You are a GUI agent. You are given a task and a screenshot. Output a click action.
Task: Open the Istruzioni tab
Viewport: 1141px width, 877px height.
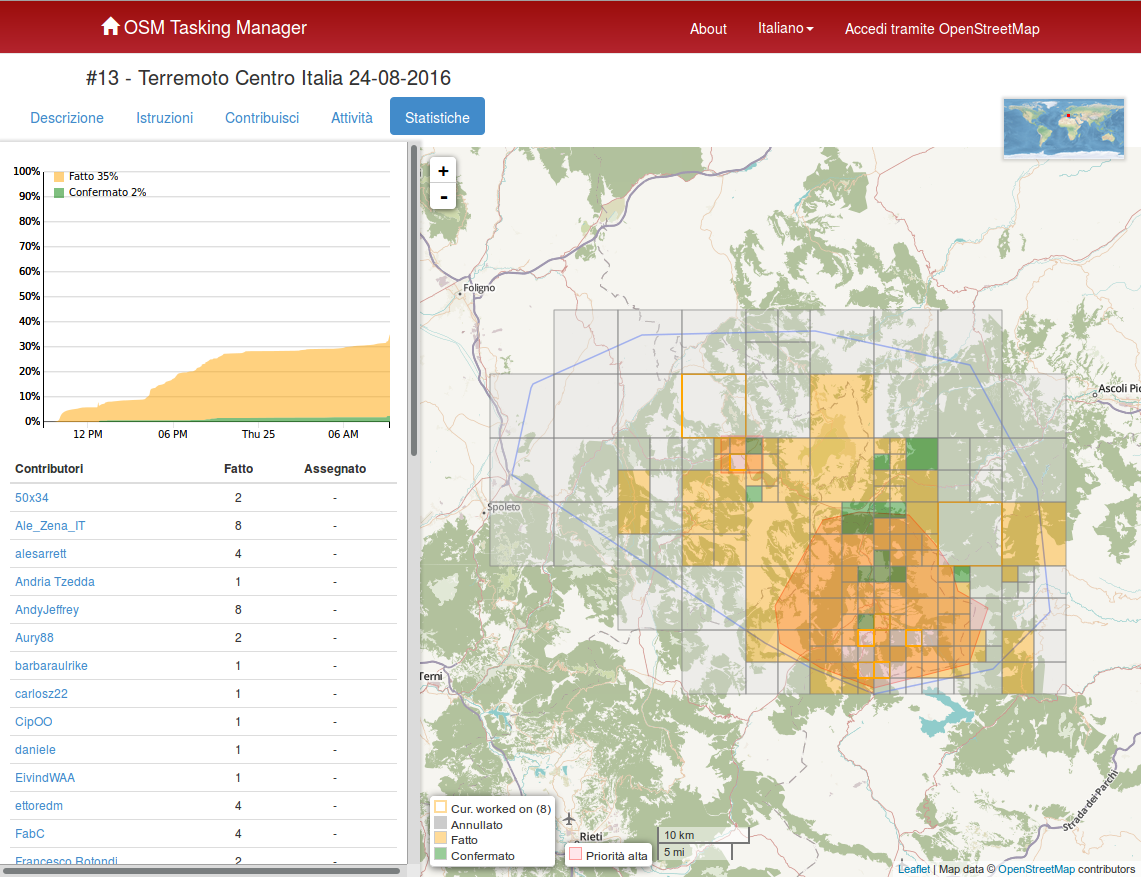165,117
